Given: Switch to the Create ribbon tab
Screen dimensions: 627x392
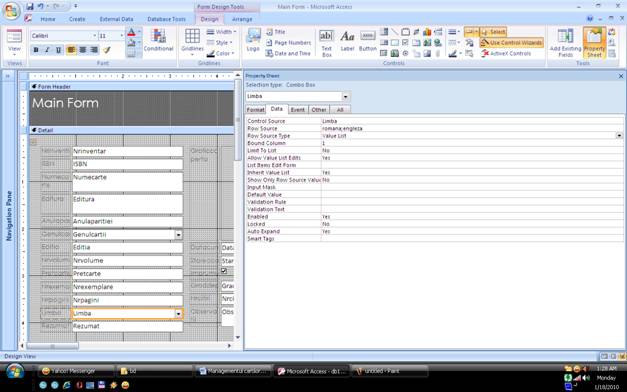Looking at the screenshot, I should pos(77,19).
